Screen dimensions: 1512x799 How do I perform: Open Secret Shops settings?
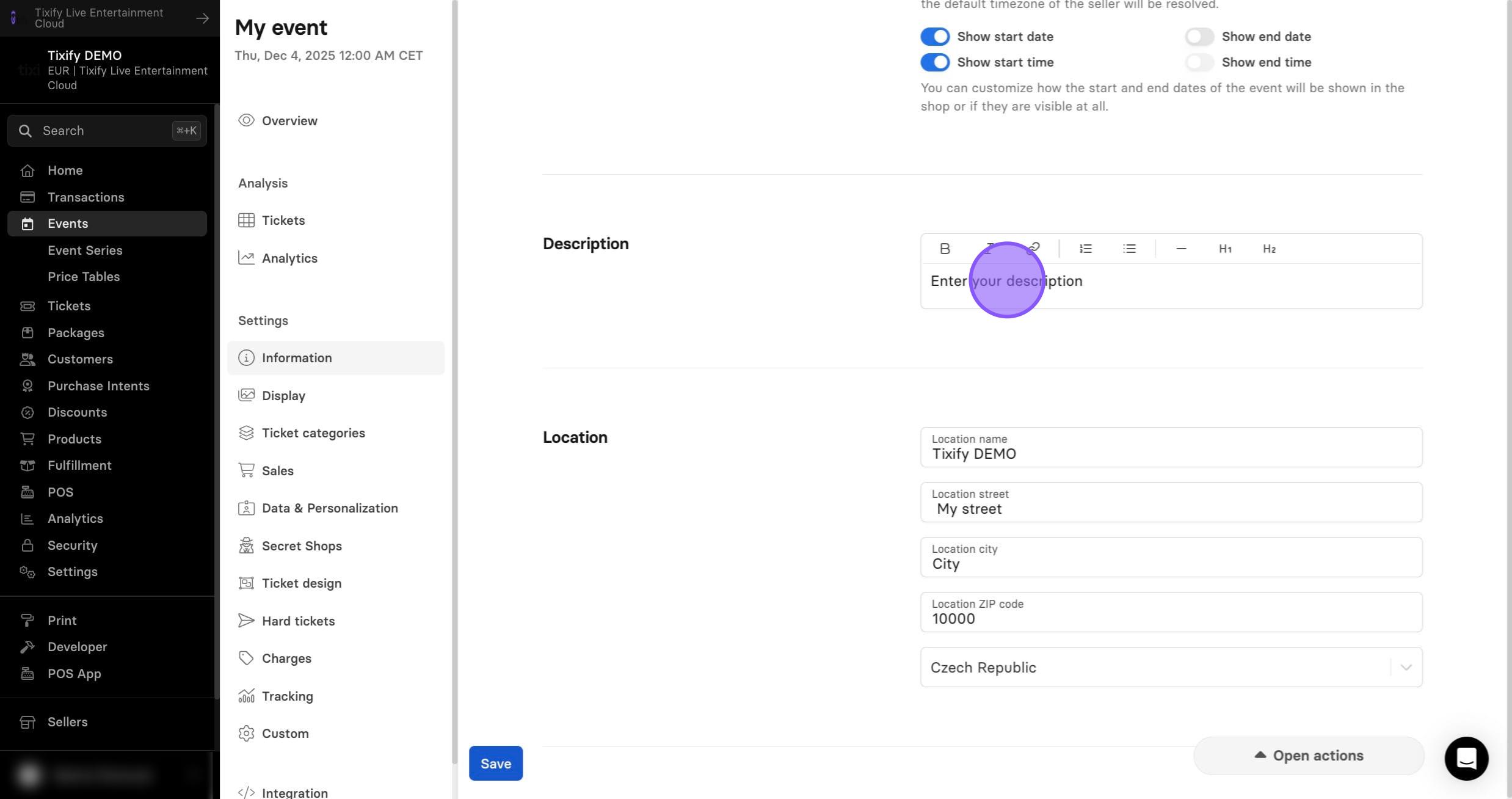pos(336,546)
